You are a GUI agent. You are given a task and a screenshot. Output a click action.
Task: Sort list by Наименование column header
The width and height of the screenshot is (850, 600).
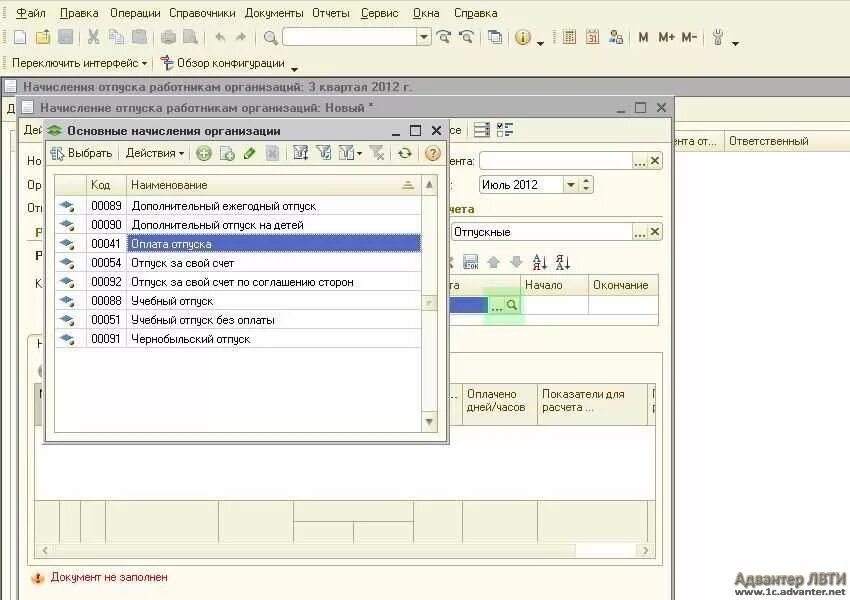(x=273, y=185)
